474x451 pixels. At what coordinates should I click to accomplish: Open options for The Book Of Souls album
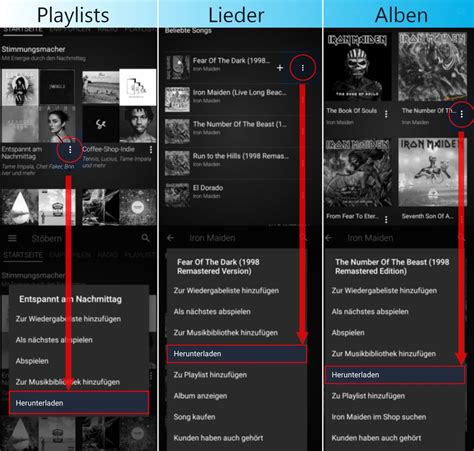pyautogui.click(x=386, y=114)
